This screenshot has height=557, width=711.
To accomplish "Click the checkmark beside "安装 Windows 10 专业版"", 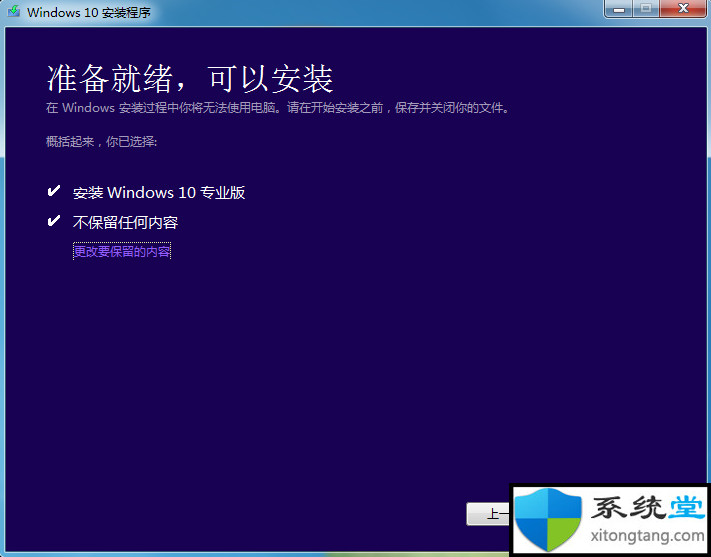I will tap(54, 191).
